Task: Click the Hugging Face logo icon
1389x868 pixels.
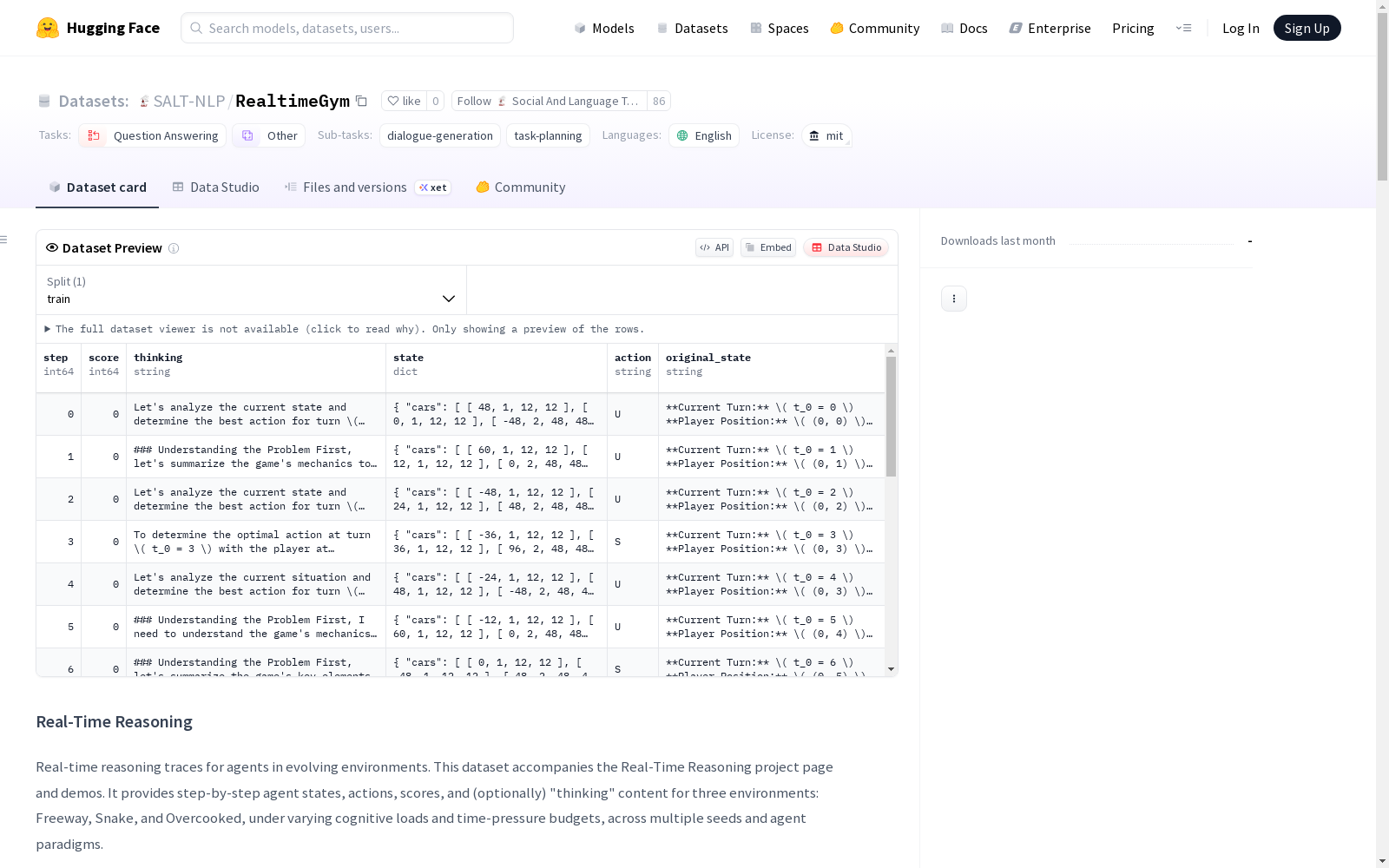Action: [48, 28]
